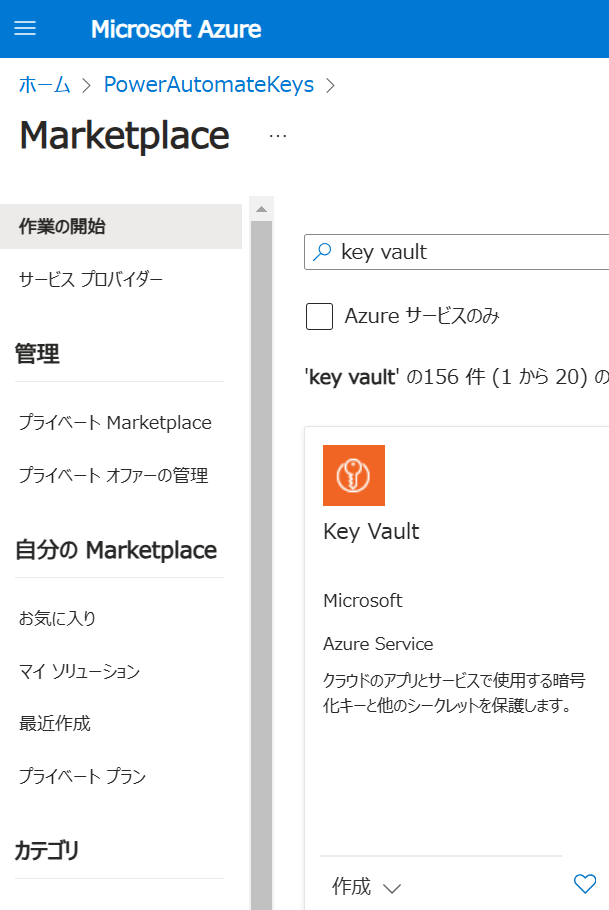
Task: Expand the 作成 dropdown on Key Vault
Action: click(366, 887)
